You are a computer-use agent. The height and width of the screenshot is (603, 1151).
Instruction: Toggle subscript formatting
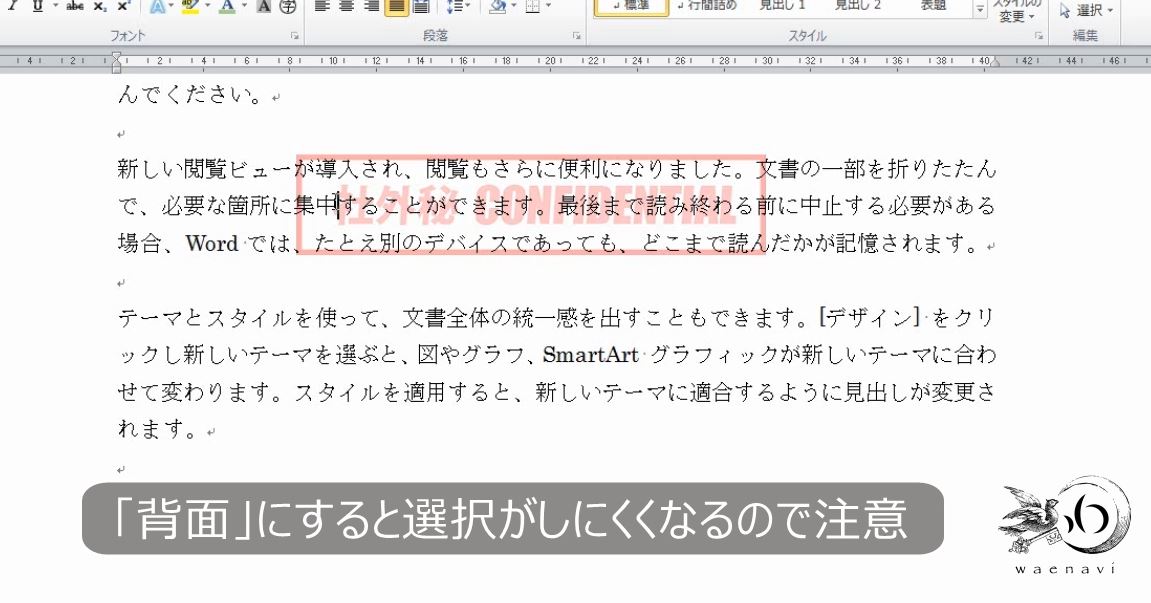101,6
